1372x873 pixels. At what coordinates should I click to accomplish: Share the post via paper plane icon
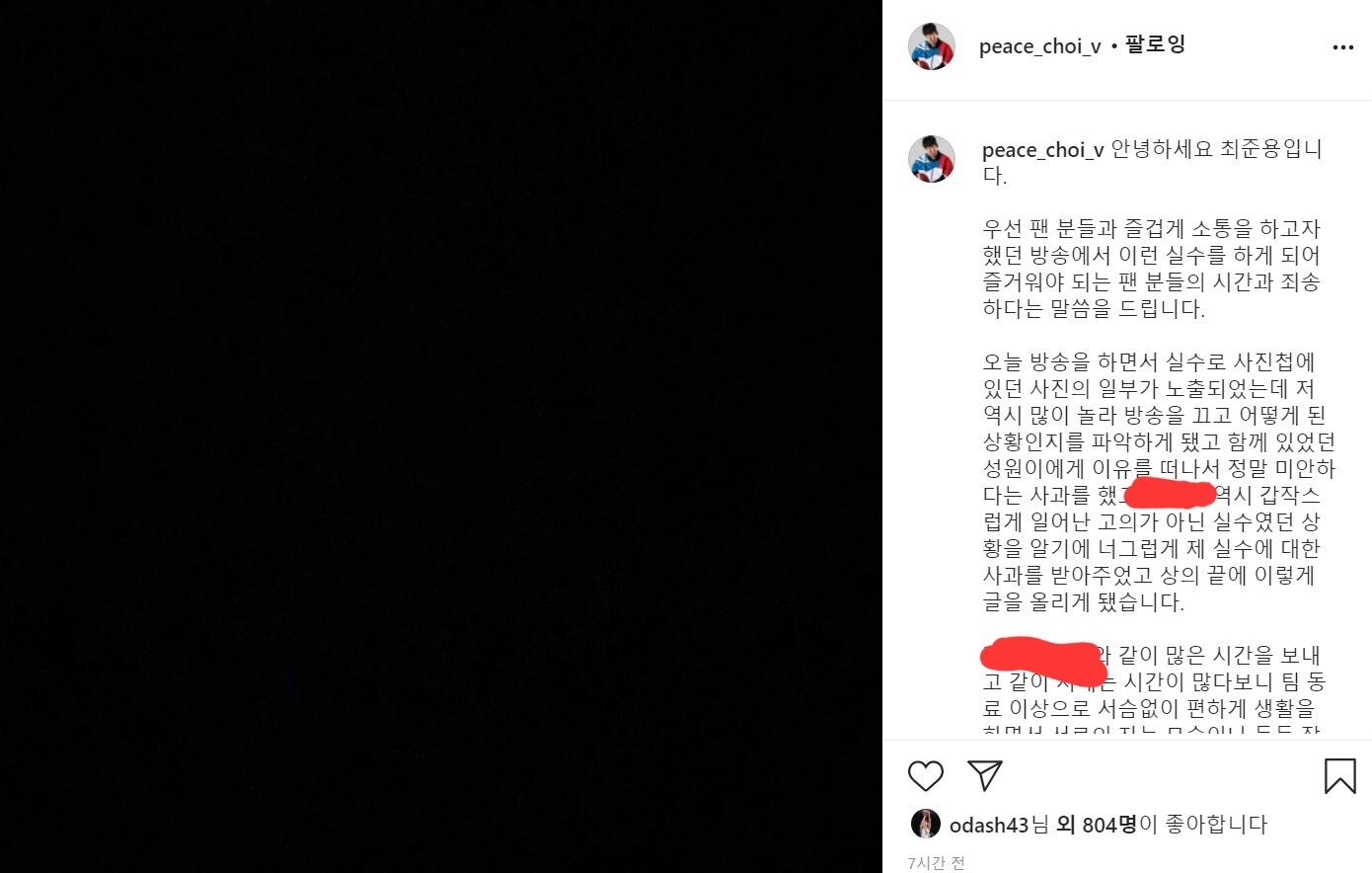(x=985, y=775)
